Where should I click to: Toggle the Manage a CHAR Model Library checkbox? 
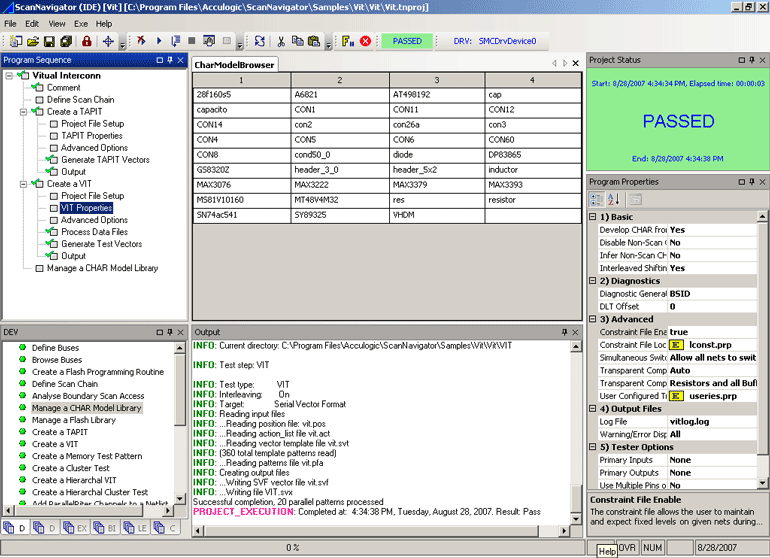pyautogui.click(x=39, y=268)
